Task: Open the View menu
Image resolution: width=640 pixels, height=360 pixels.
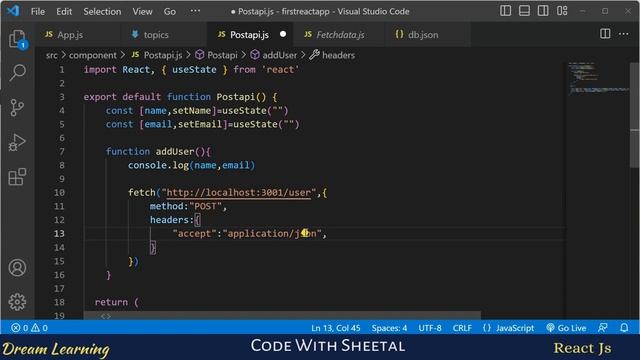Action: point(142,11)
